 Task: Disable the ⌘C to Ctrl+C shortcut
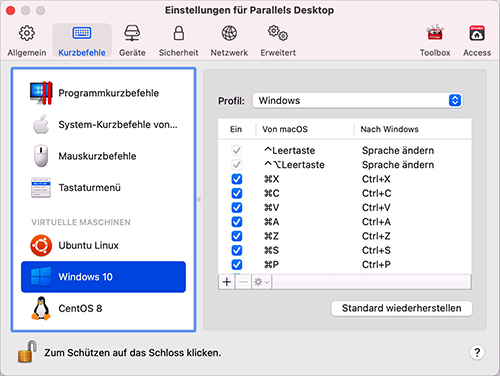(x=237, y=193)
